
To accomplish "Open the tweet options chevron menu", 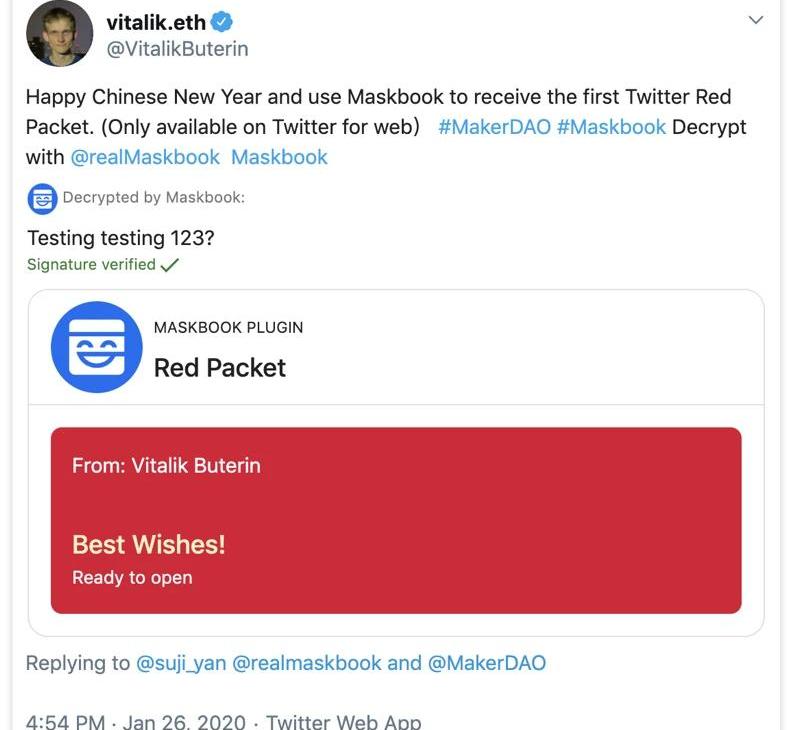I will click(756, 20).
